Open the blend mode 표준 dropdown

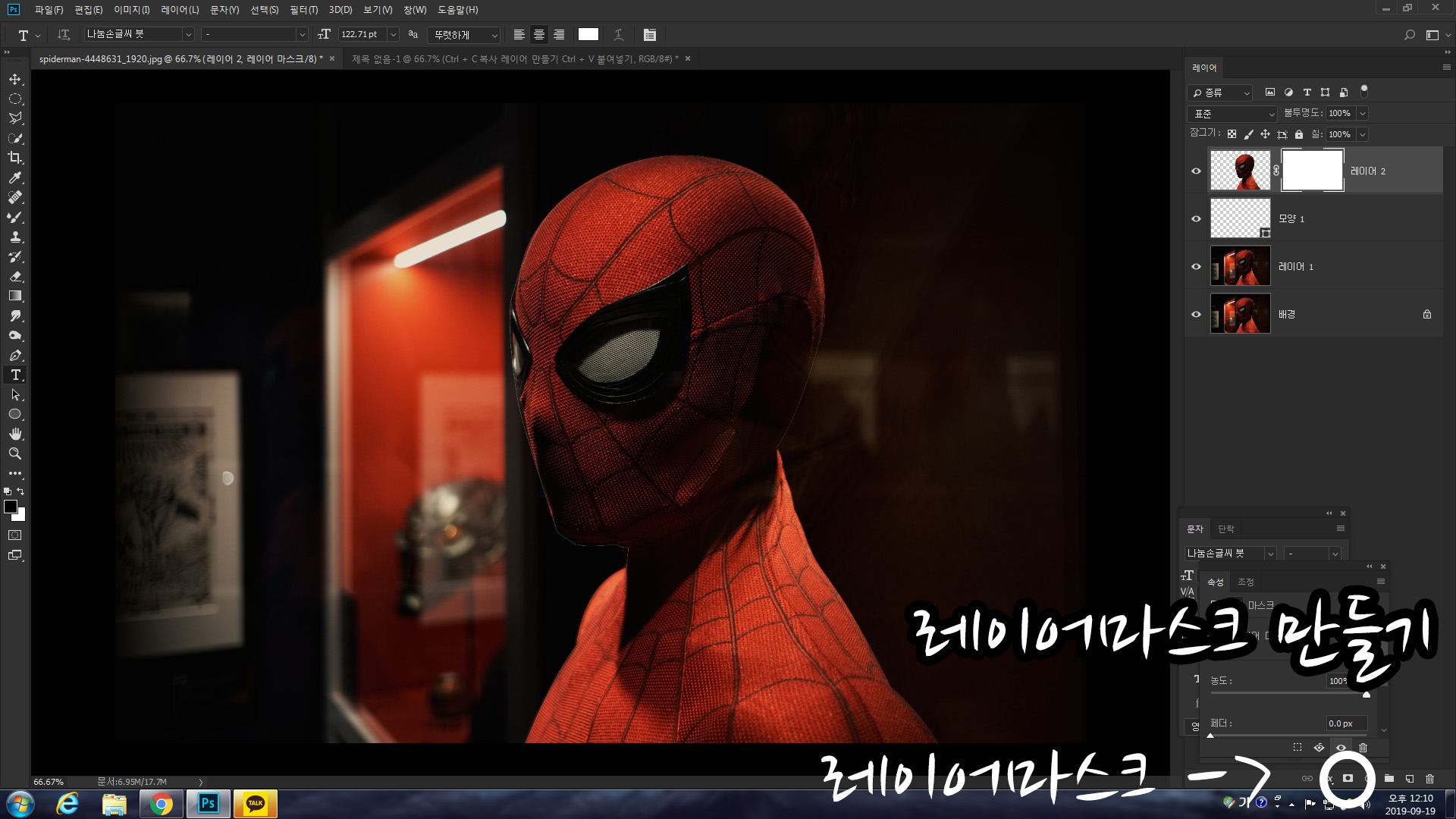(1232, 114)
